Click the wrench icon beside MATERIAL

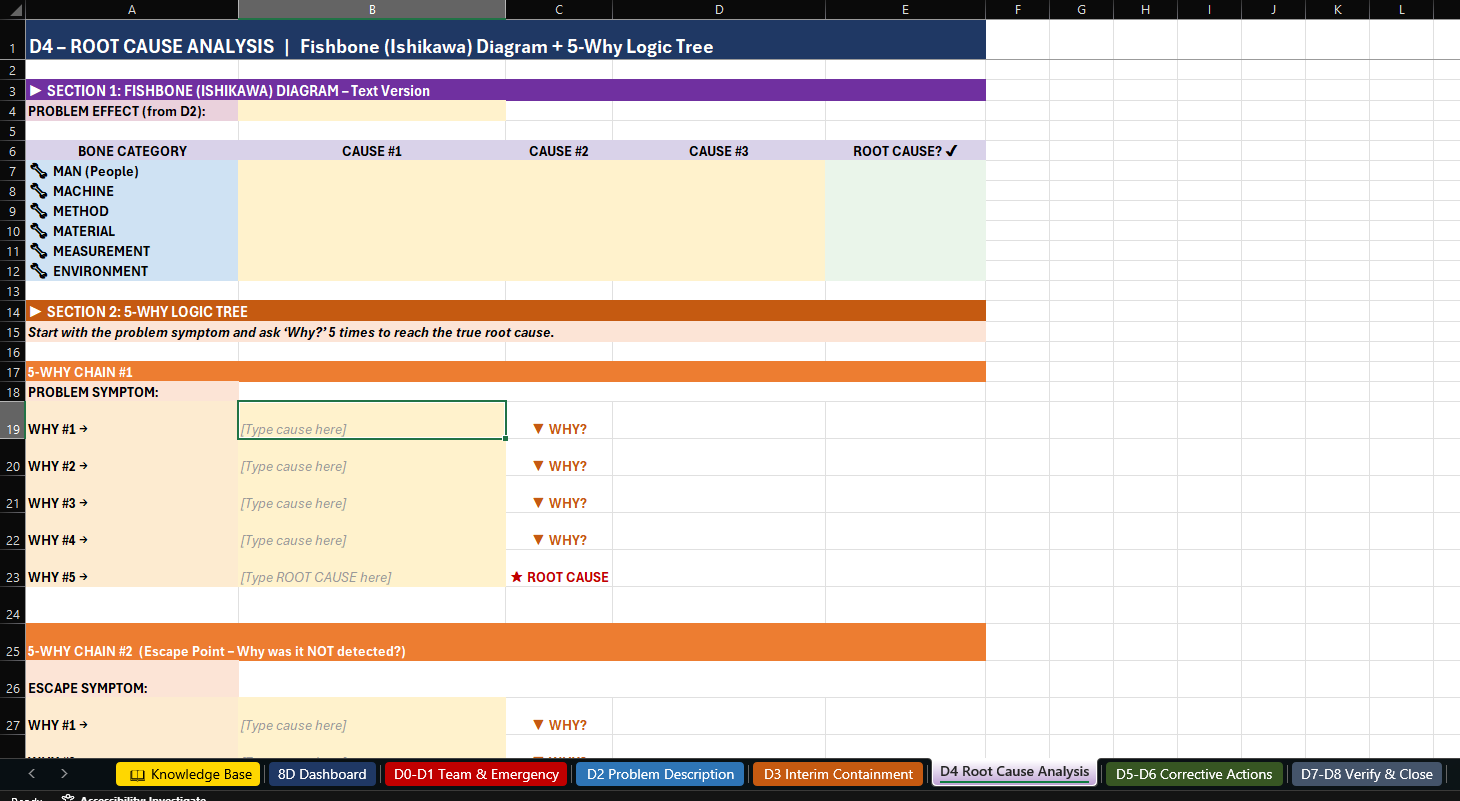tap(37, 231)
